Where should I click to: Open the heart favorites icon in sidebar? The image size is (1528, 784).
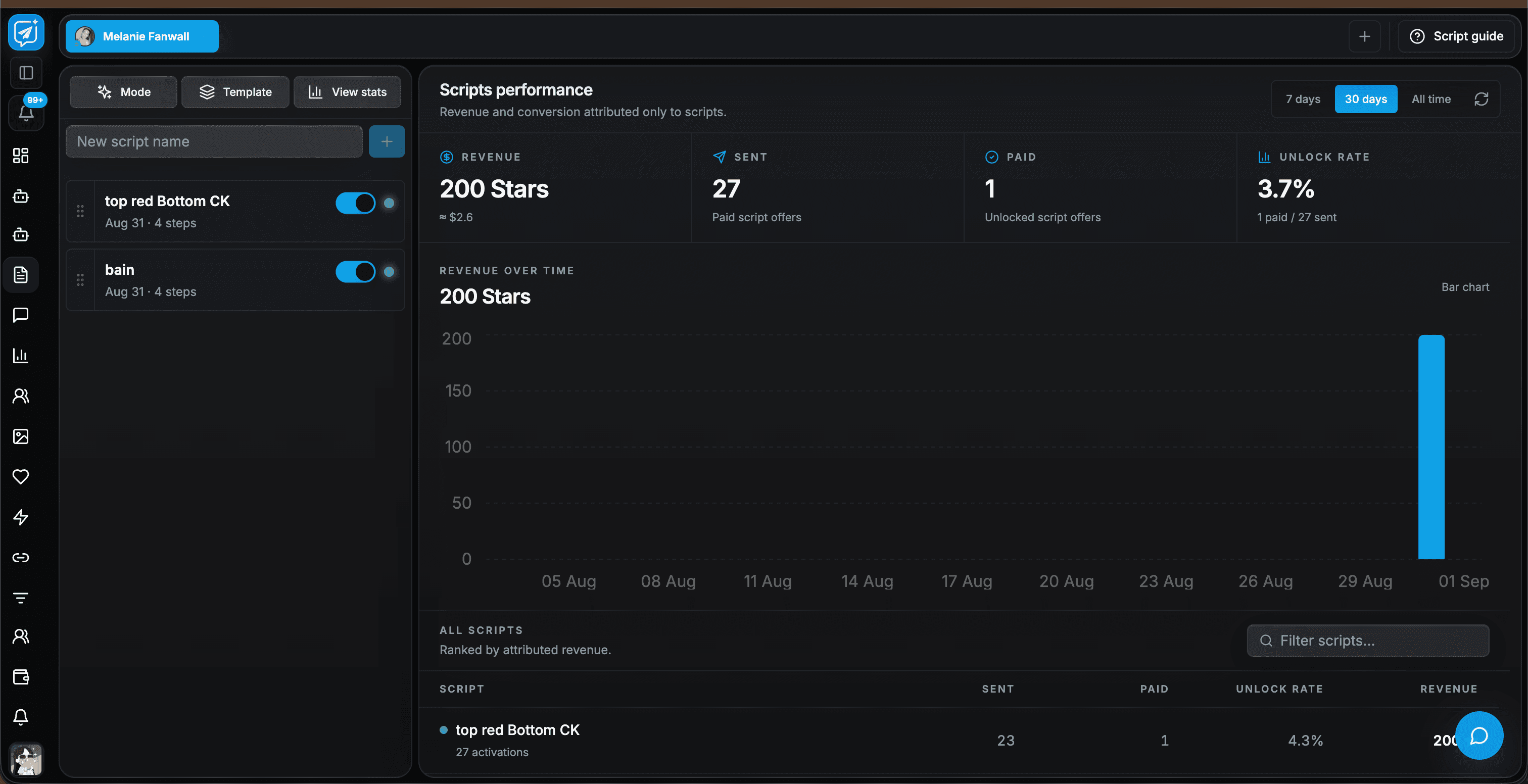click(x=21, y=477)
